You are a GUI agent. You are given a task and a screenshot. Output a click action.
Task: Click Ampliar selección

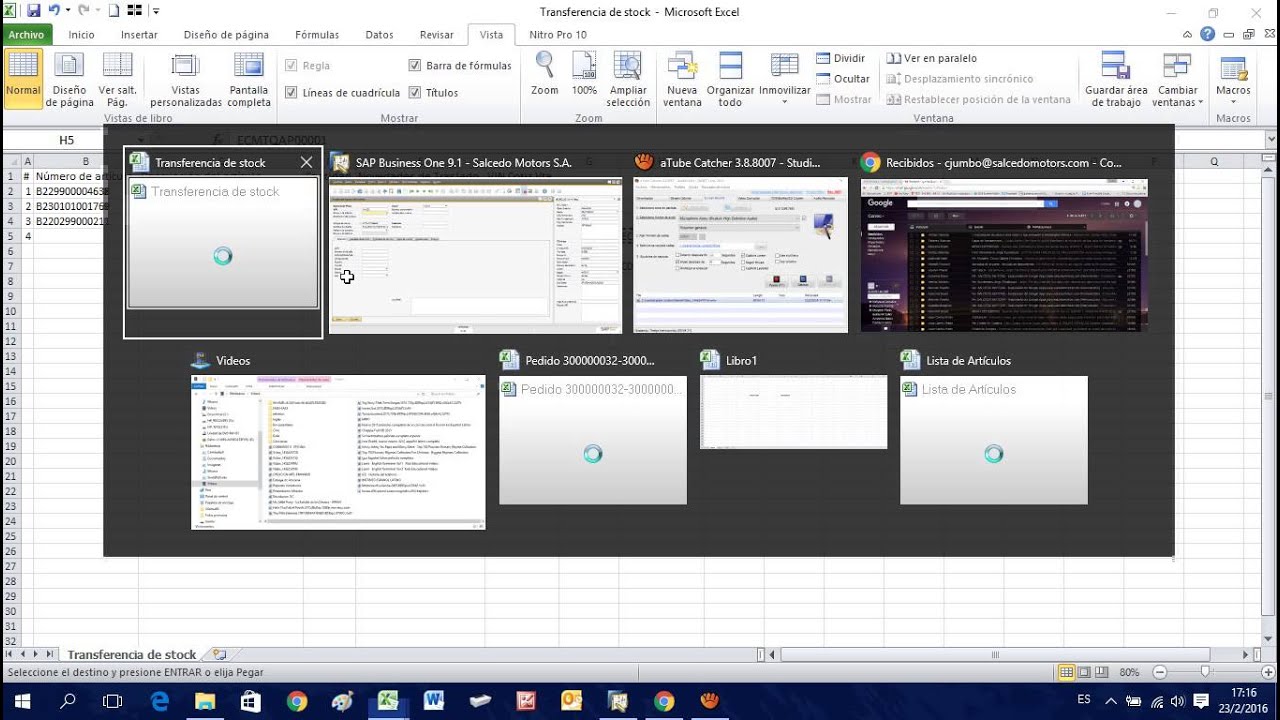[628, 78]
